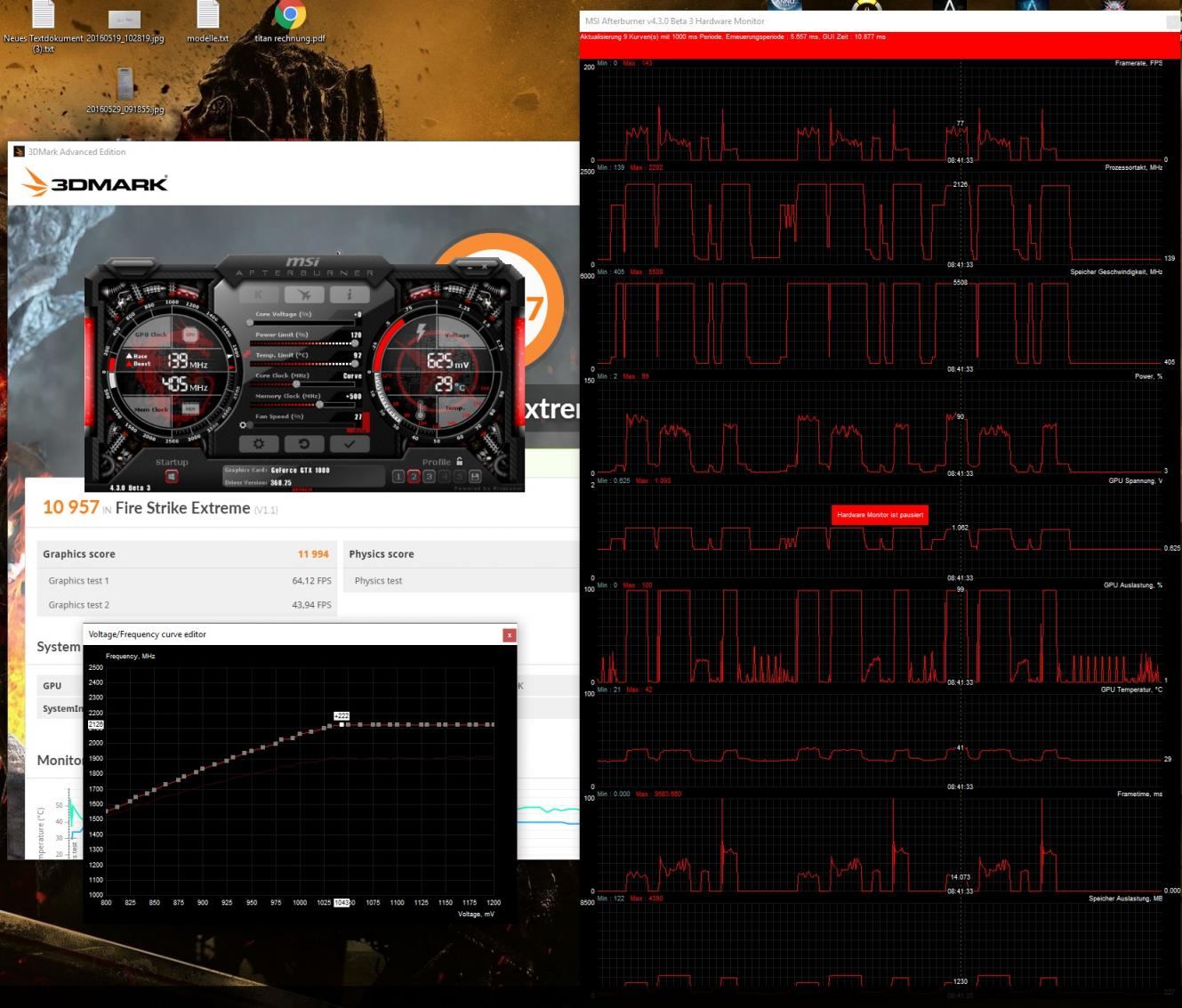The width and height of the screenshot is (1182, 1008).
Task: Toggle Apply at Windows Startup button
Action: 172,476
